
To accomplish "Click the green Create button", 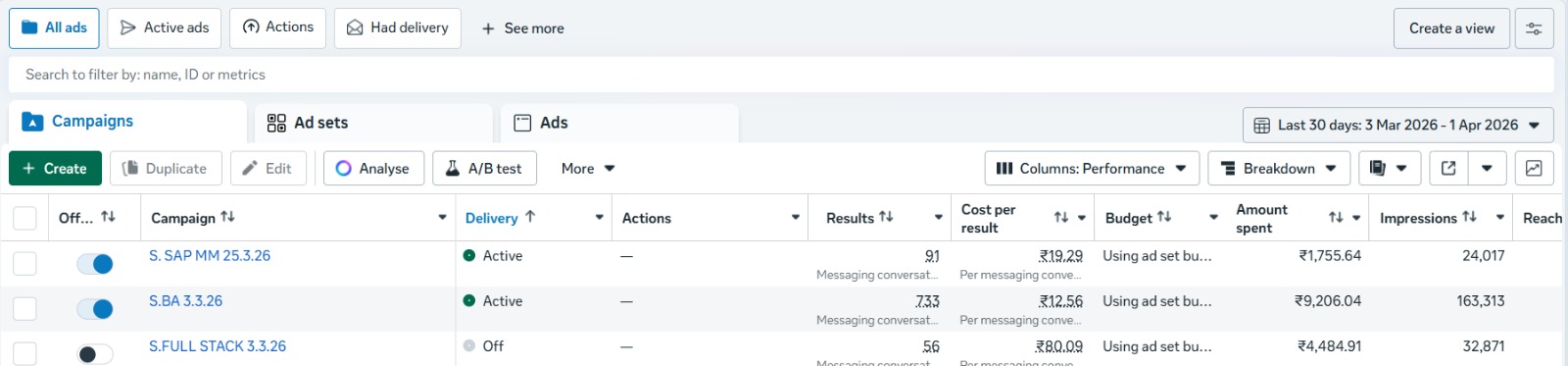I will click(55, 169).
